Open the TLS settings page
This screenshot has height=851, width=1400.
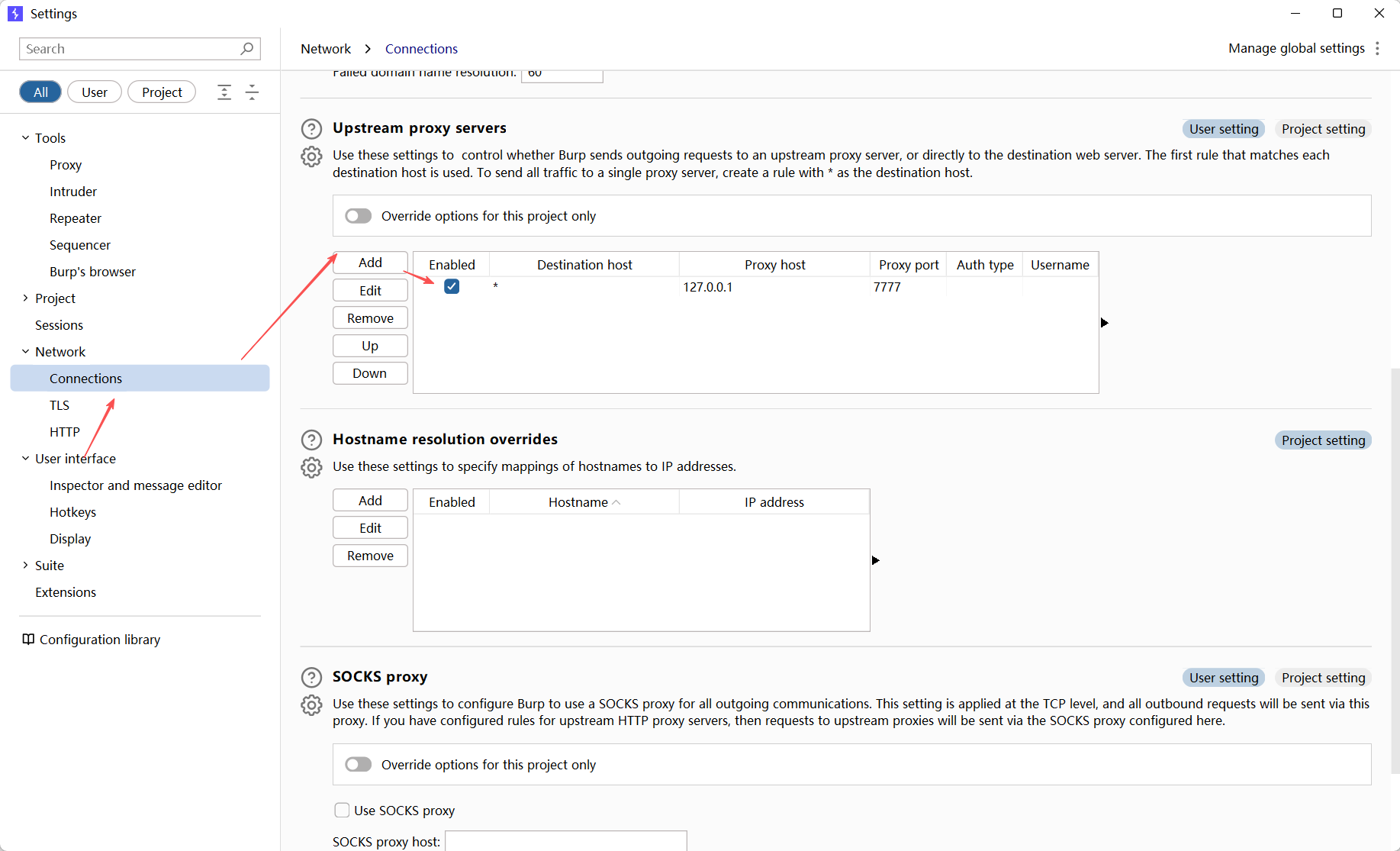tap(60, 405)
